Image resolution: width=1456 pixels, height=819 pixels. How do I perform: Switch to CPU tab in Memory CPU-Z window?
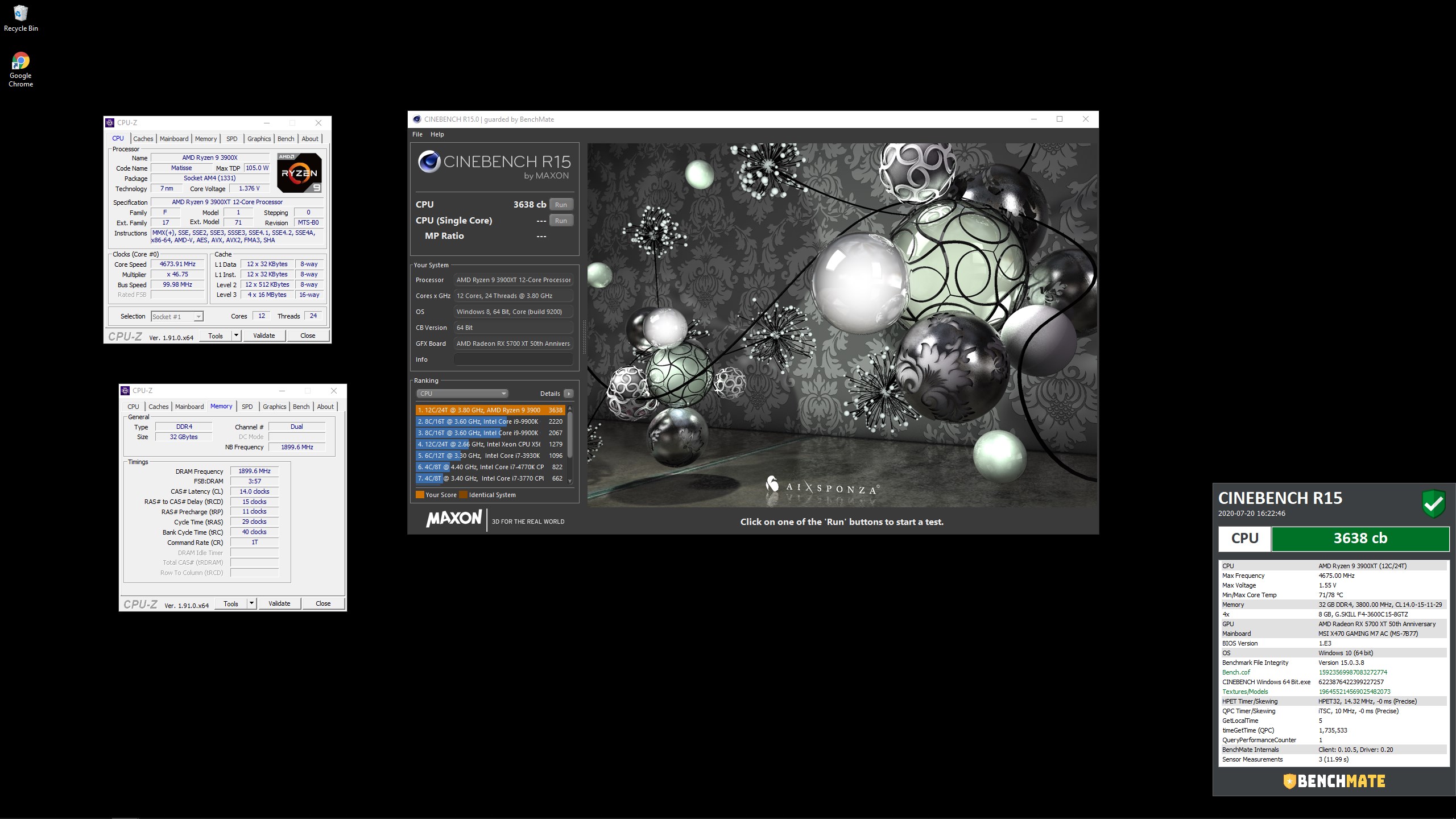click(x=133, y=407)
